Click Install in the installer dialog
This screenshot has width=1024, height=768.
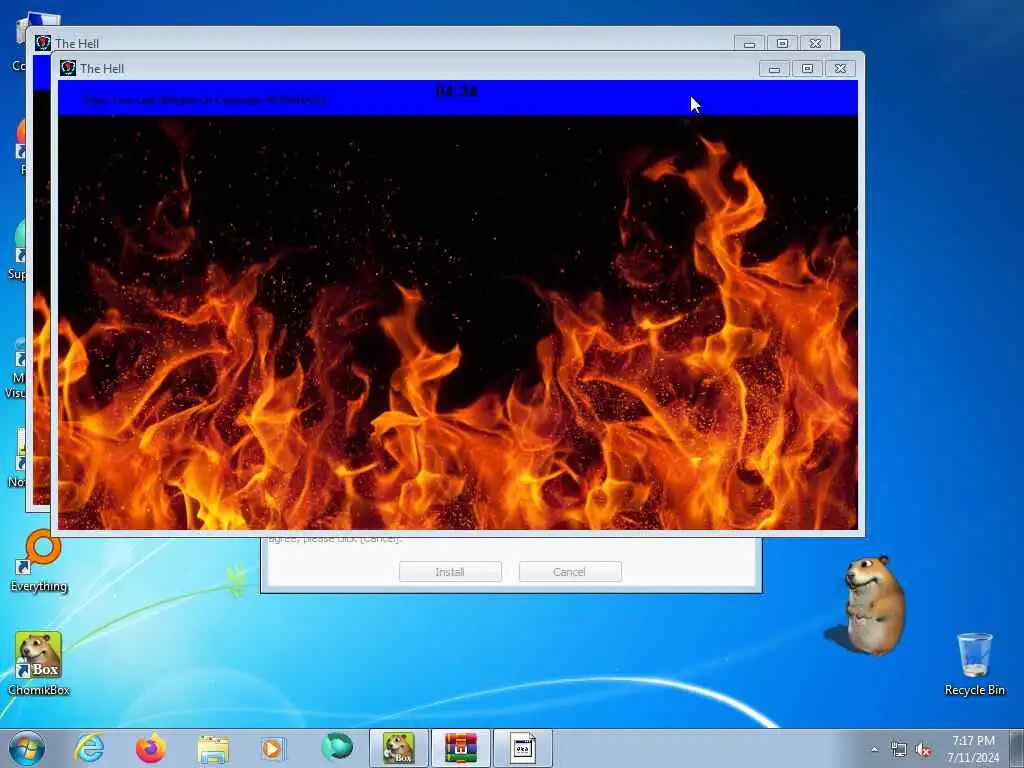[450, 571]
